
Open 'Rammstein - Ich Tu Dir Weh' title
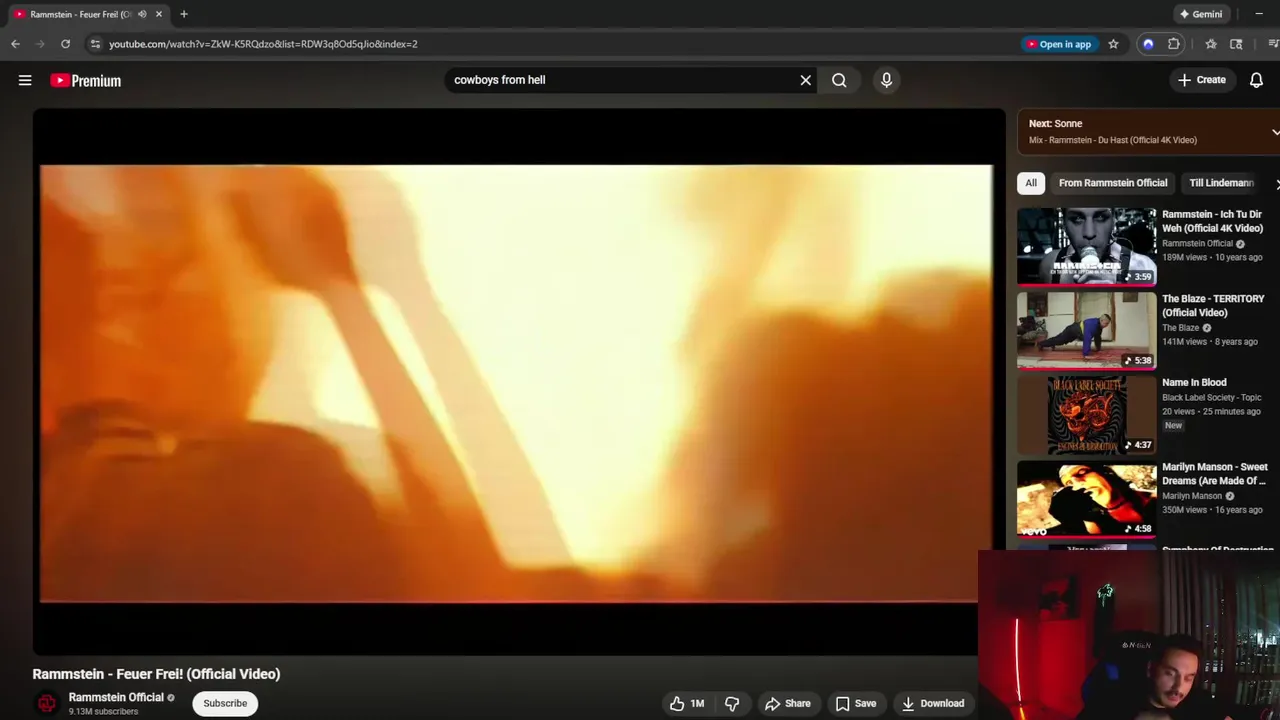coord(1212,221)
